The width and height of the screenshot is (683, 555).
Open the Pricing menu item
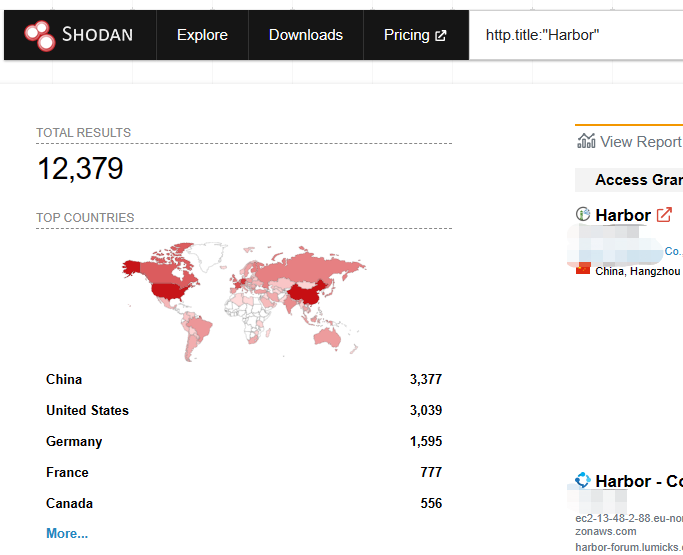pyautogui.click(x=415, y=35)
